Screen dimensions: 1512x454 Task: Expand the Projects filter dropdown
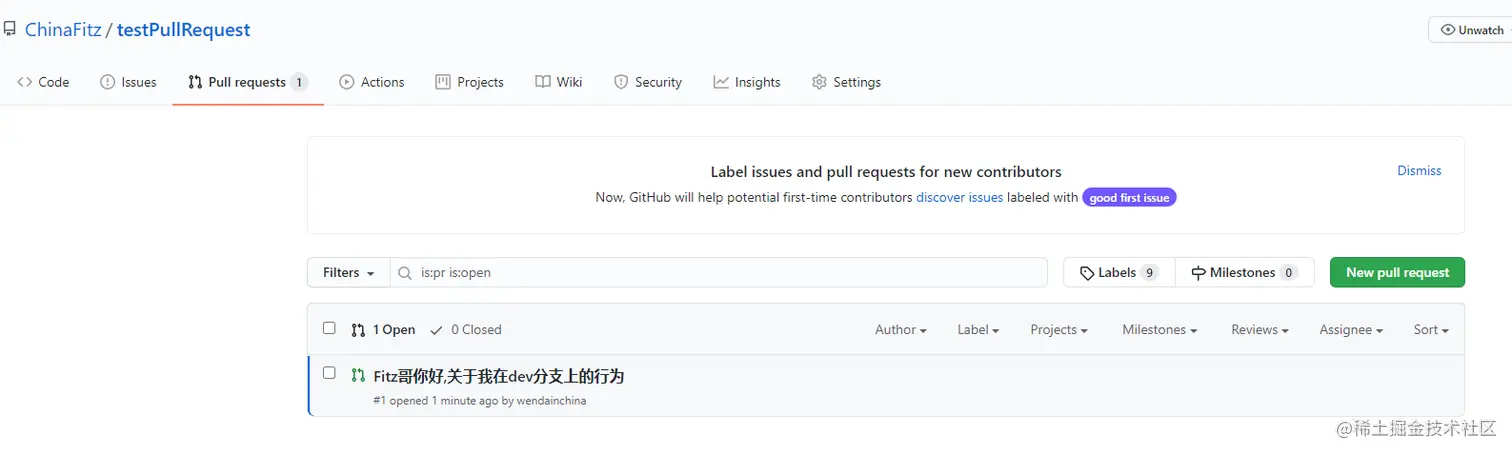click(x=1059, y=329)
